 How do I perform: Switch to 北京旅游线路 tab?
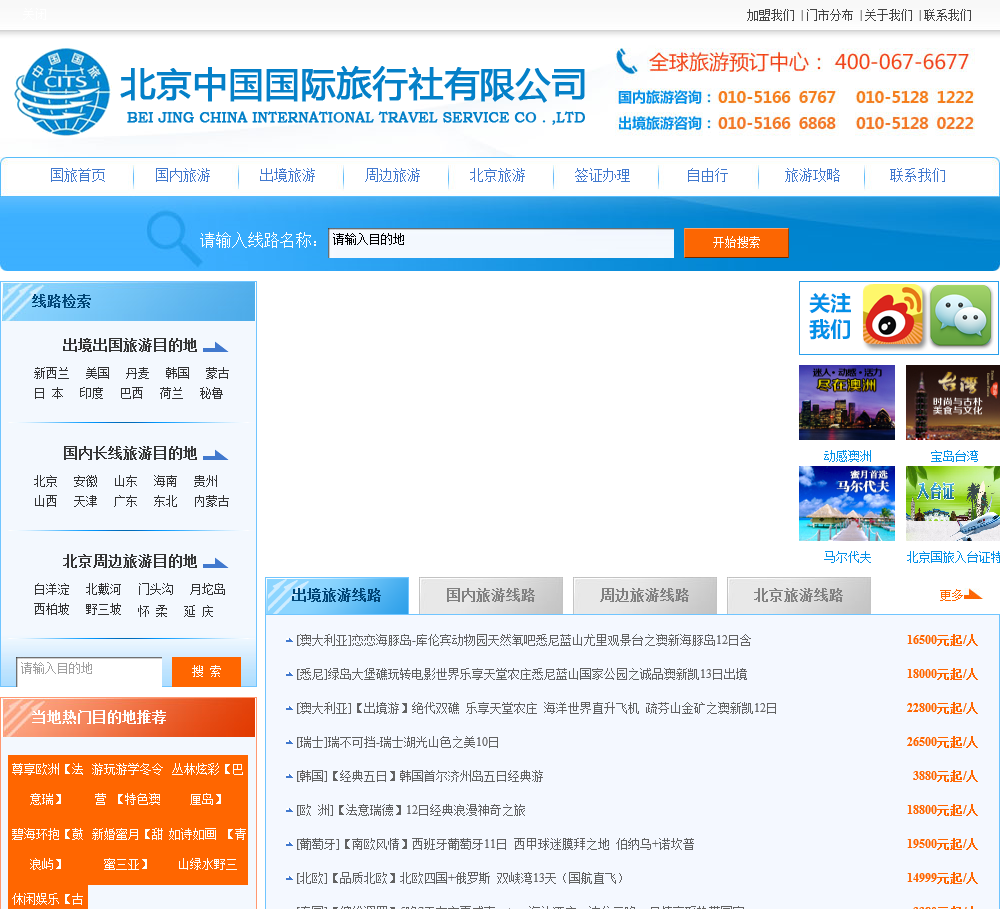798,595
